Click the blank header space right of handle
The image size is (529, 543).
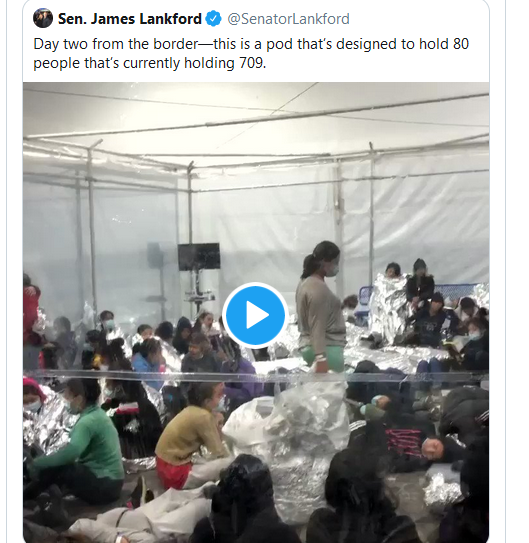point(419,19)
